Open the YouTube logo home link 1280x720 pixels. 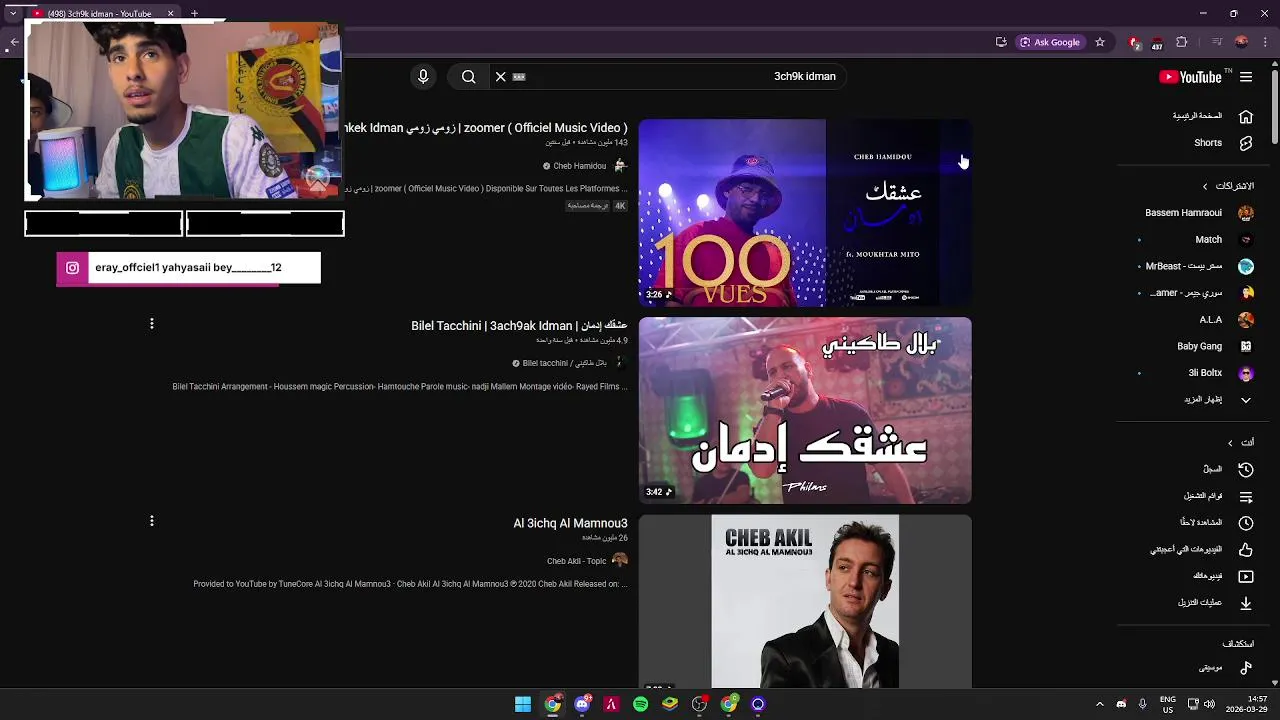tap(1190, 77)
